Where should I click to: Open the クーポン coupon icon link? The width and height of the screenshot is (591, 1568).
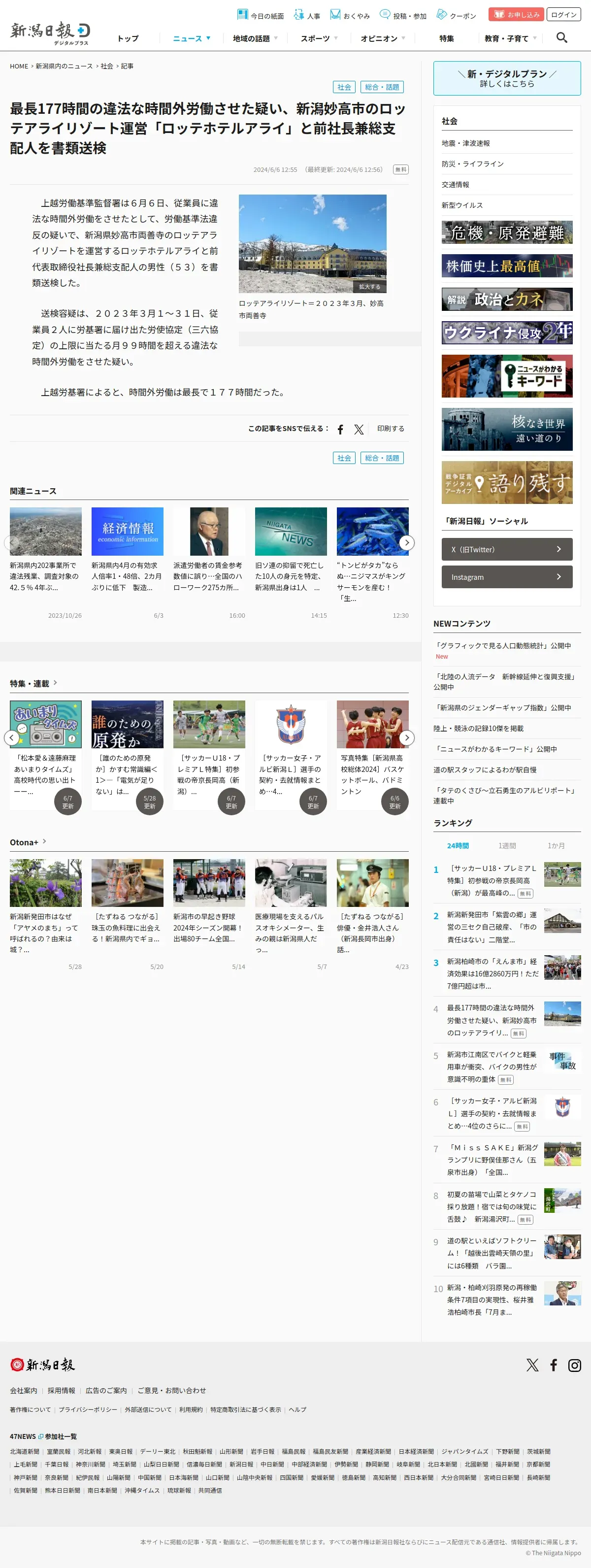456,15
